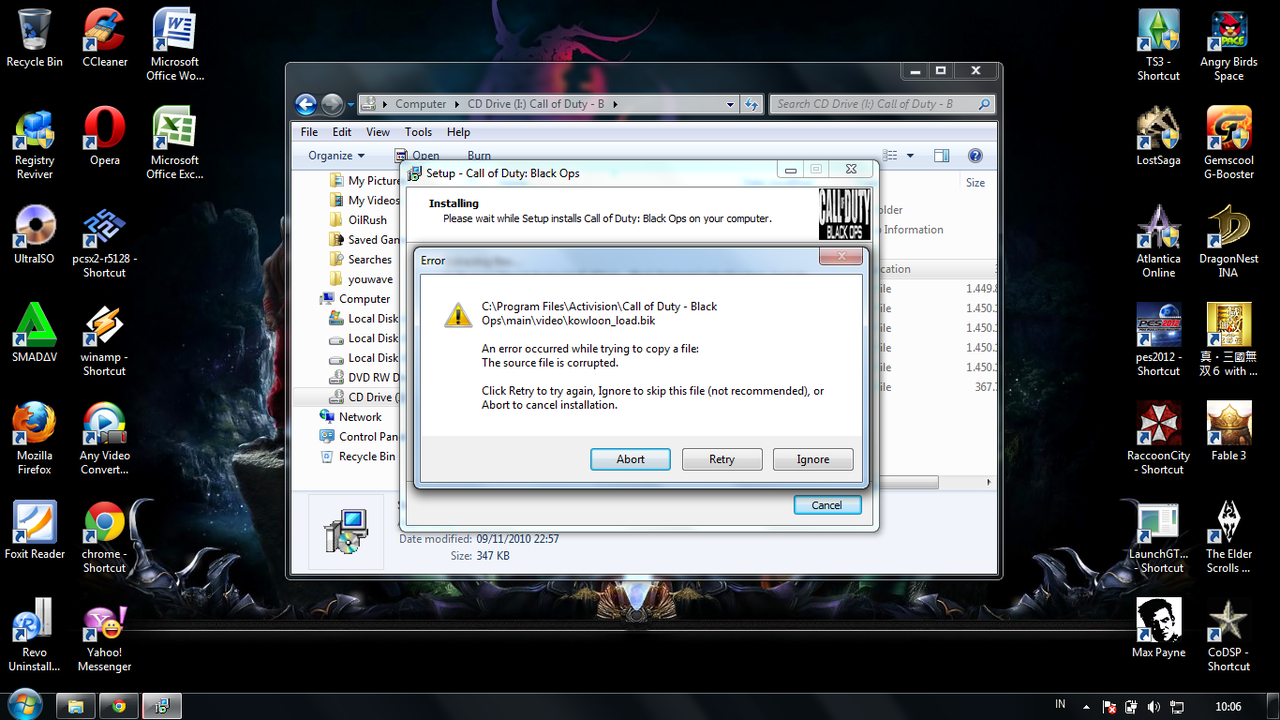This screenshot has width=1280, height=720.
Task: Open the Edit menu in Explorer
Action: click(342, 132)
